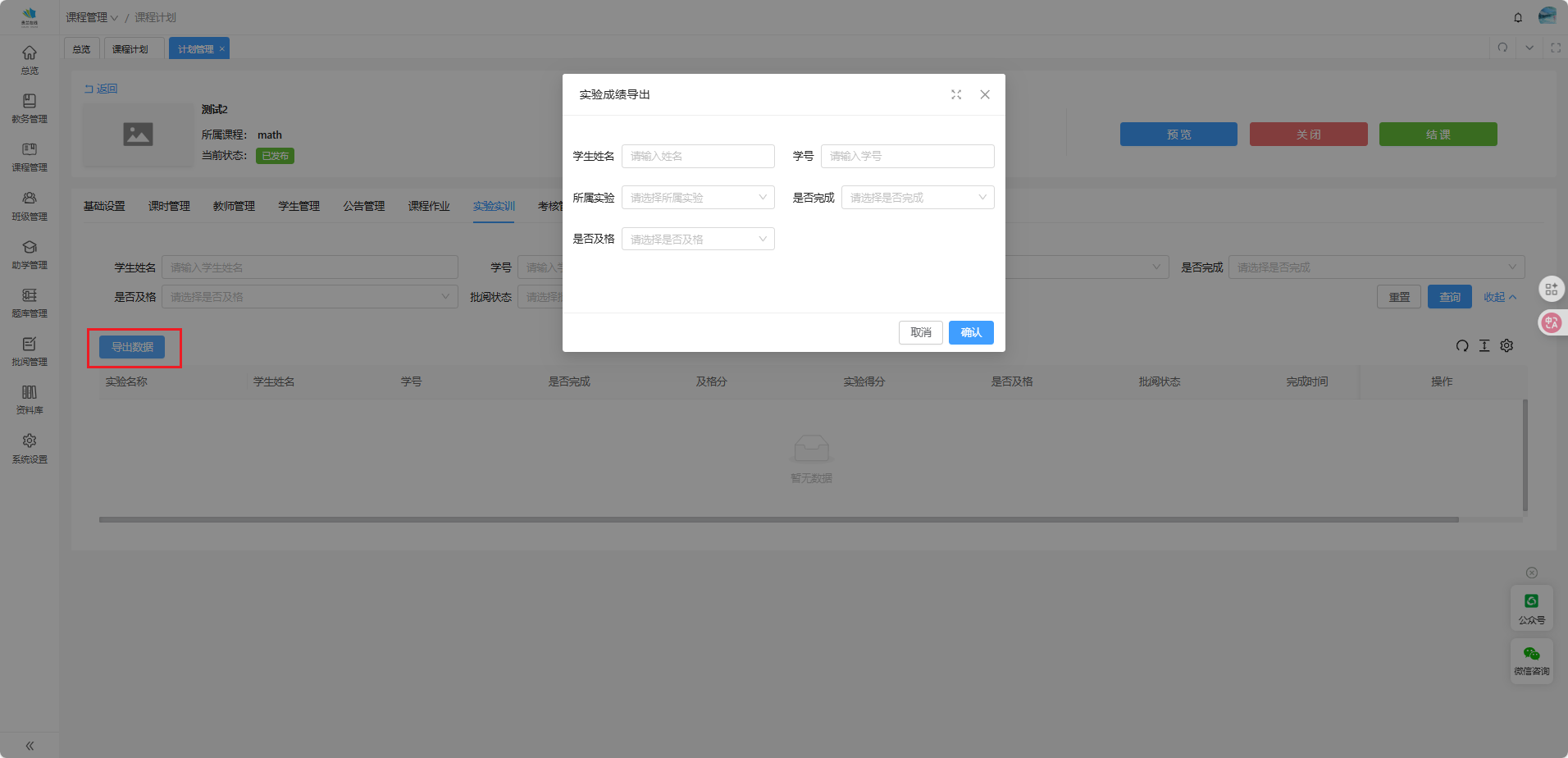The width and height of the screenshot is (1568, 758).
Task: Go to 资料库 in sidebar
Action: point(30,399)
